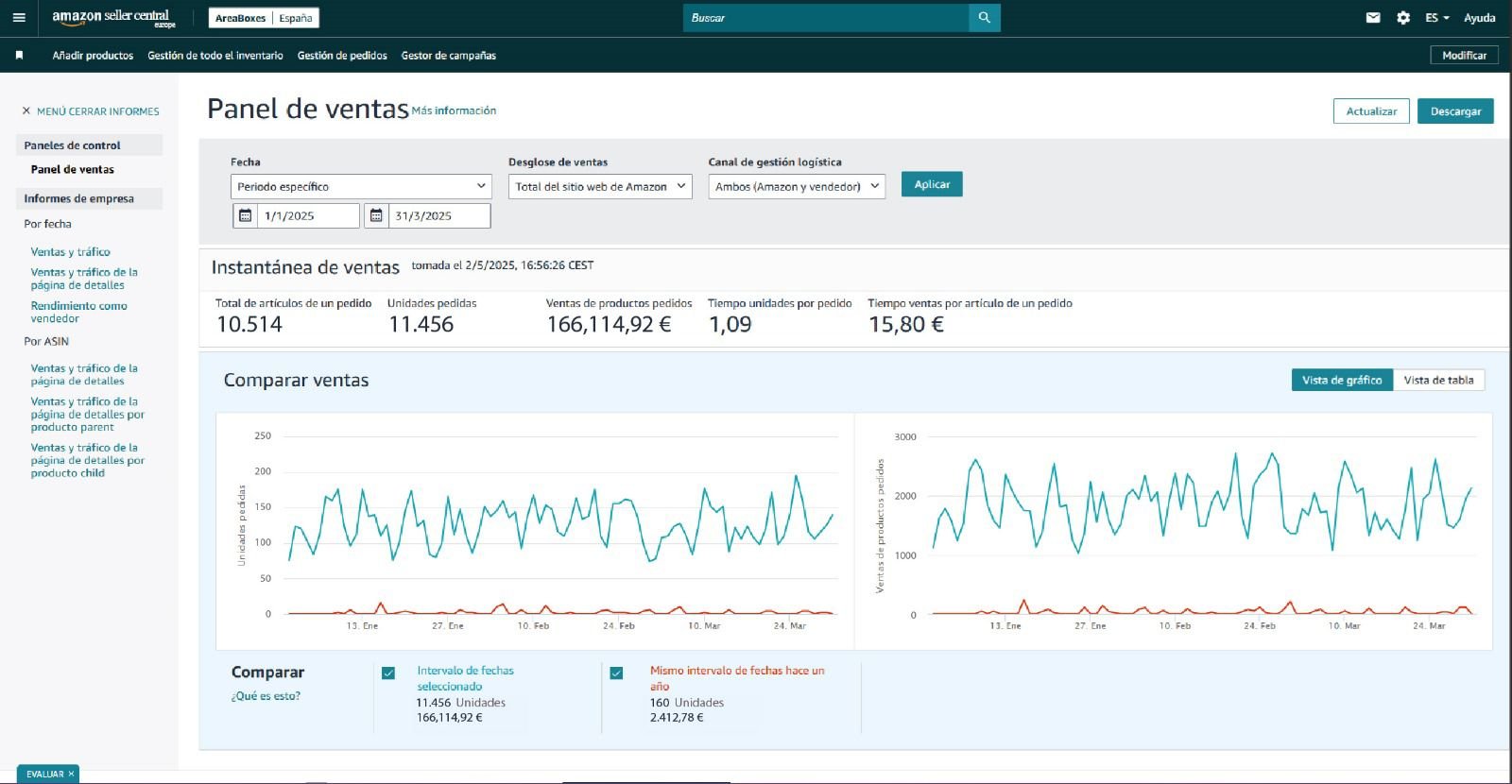Open the settings gear icon

pyautogui.click(x=1403, y=18)
